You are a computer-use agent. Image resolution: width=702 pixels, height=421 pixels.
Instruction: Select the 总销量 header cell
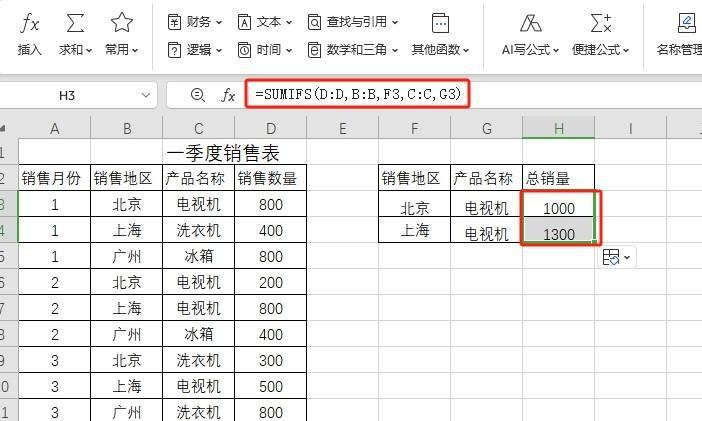point(559,178)
